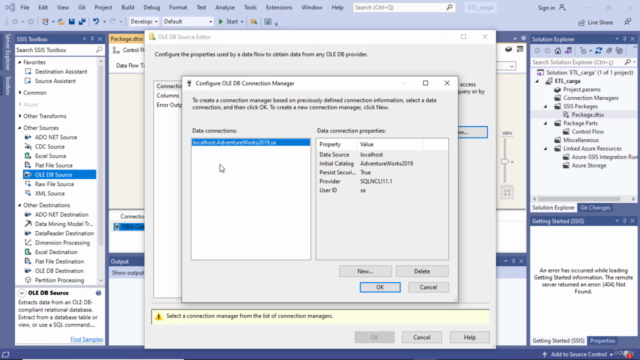The width and height of the screenshot is (640, 360).
Task: Select Package.dtsx in Solution Explorer
Action: coord(587,115)
